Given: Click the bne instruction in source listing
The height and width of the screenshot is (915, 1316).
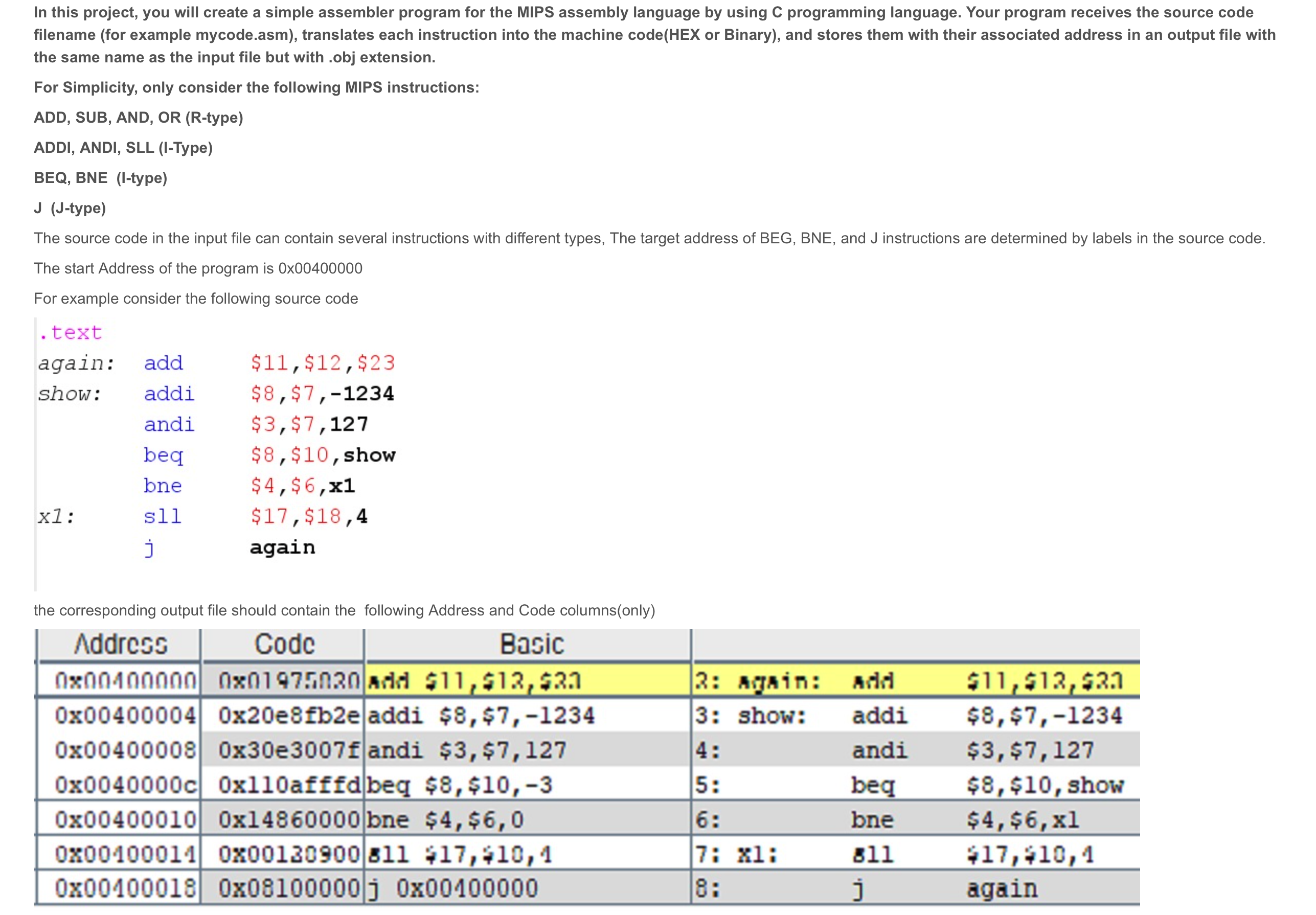Looking at the screenshot, I should coord(163,486).
